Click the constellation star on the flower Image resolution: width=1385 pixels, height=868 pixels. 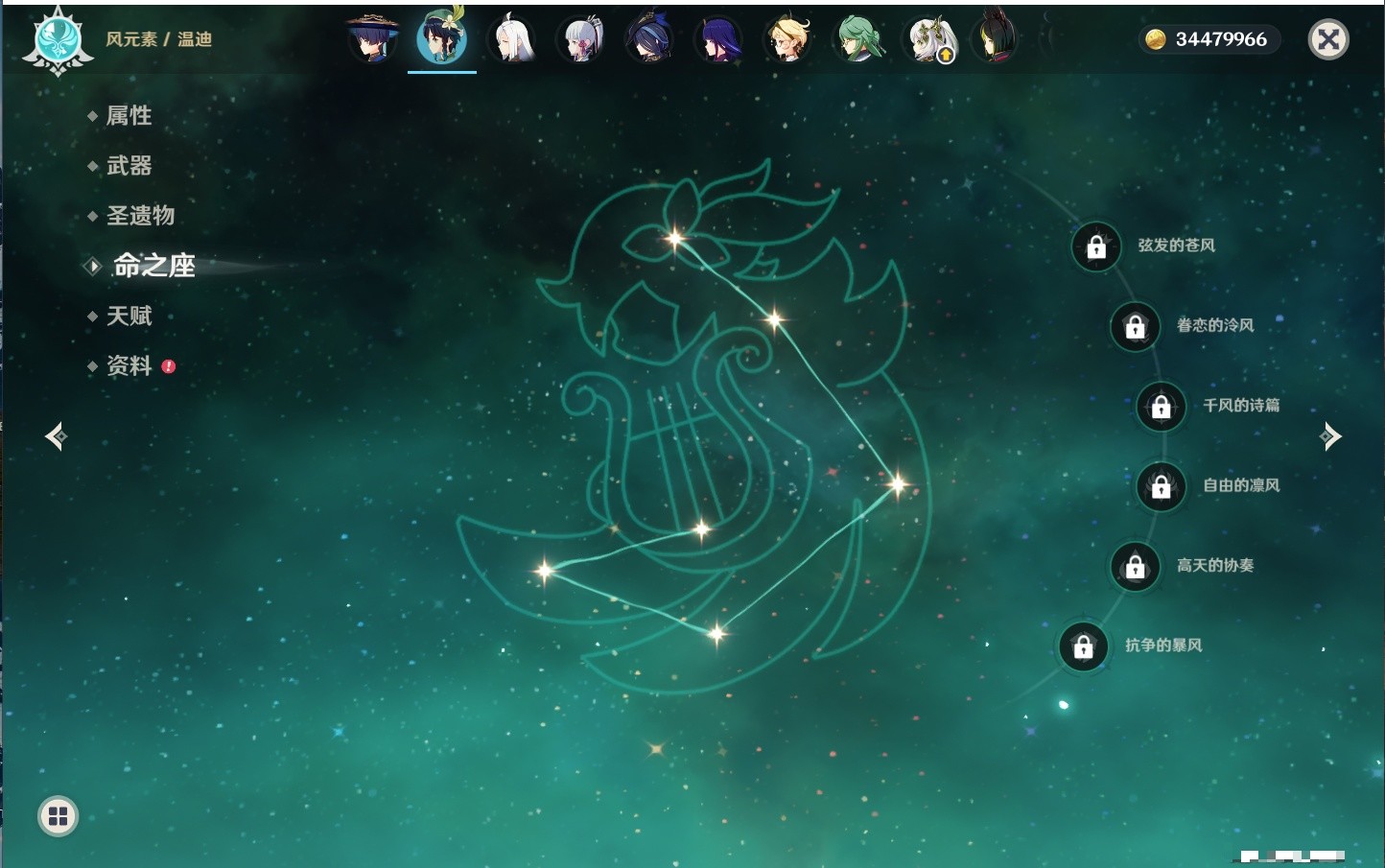[675, 238]
